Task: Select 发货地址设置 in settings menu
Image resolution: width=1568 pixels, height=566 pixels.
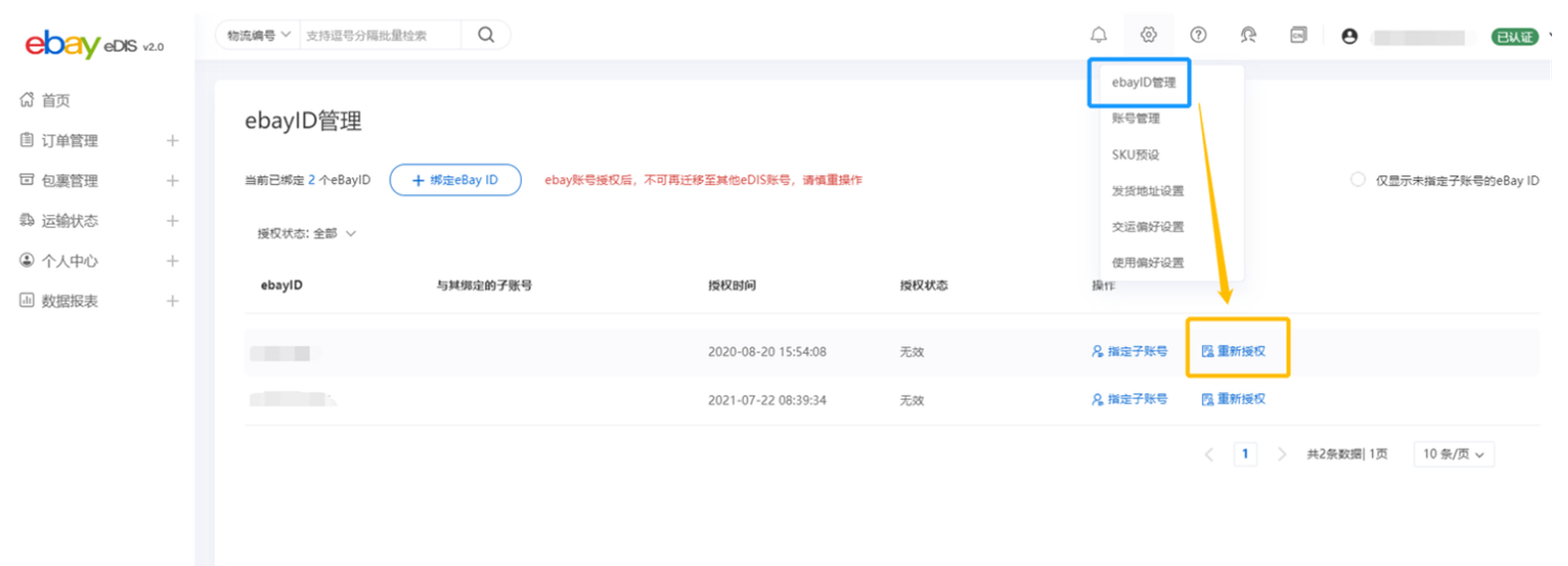Action: coord(1147,191)
